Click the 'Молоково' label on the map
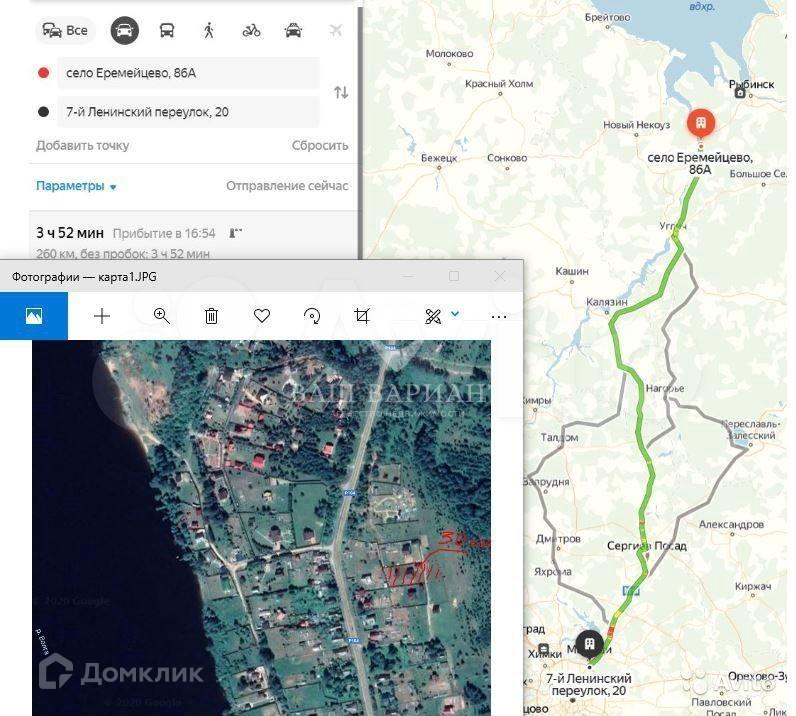 [449, 53]
